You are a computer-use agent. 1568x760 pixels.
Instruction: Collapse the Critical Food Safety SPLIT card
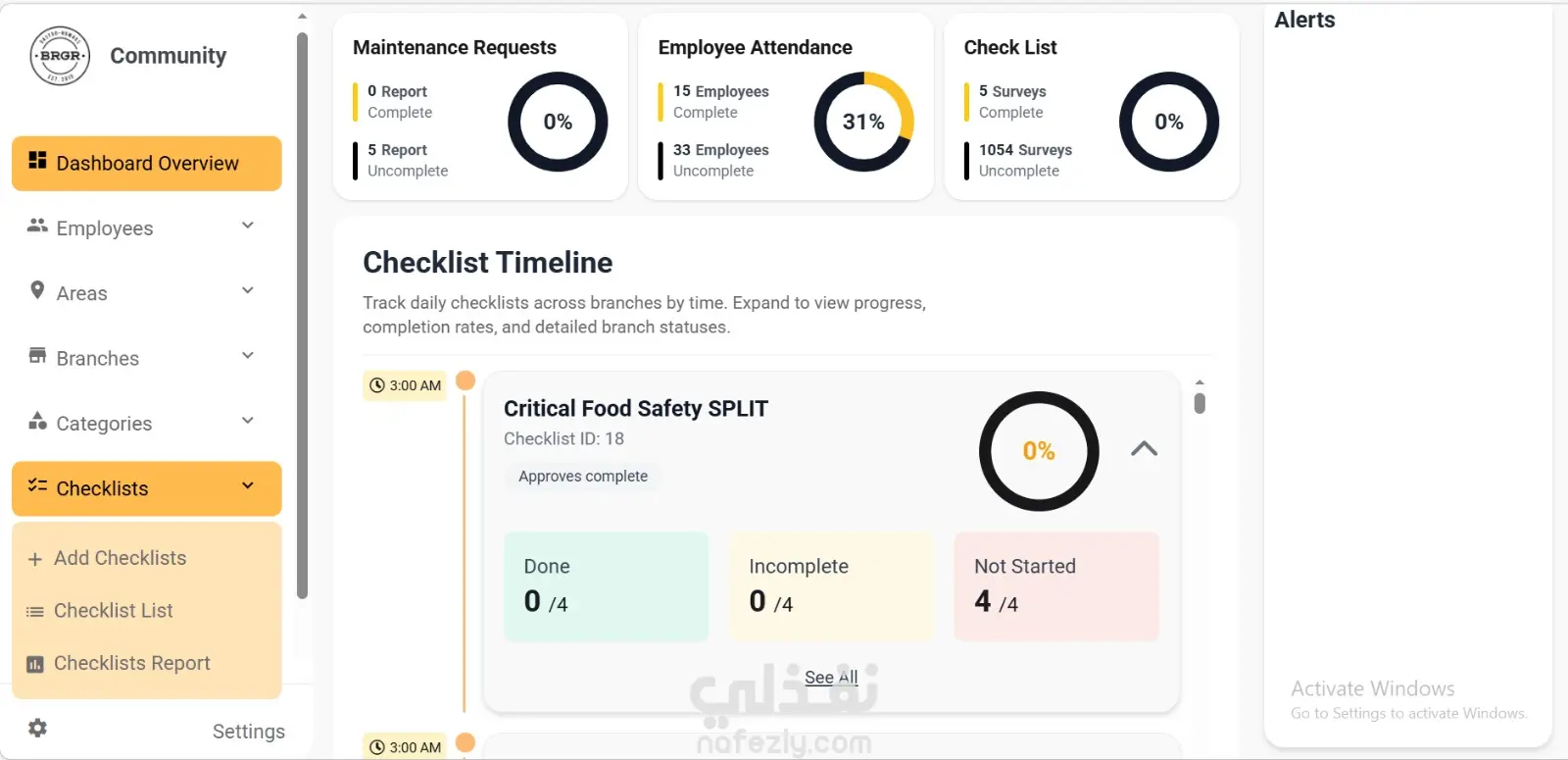click(1144, 449)
